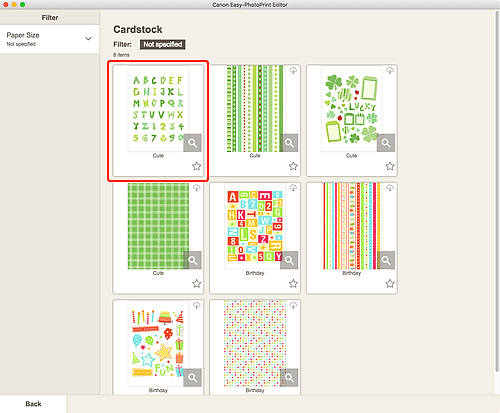Download cloud icon on polka dot template
500x413 pixels.
pos(293,305)
